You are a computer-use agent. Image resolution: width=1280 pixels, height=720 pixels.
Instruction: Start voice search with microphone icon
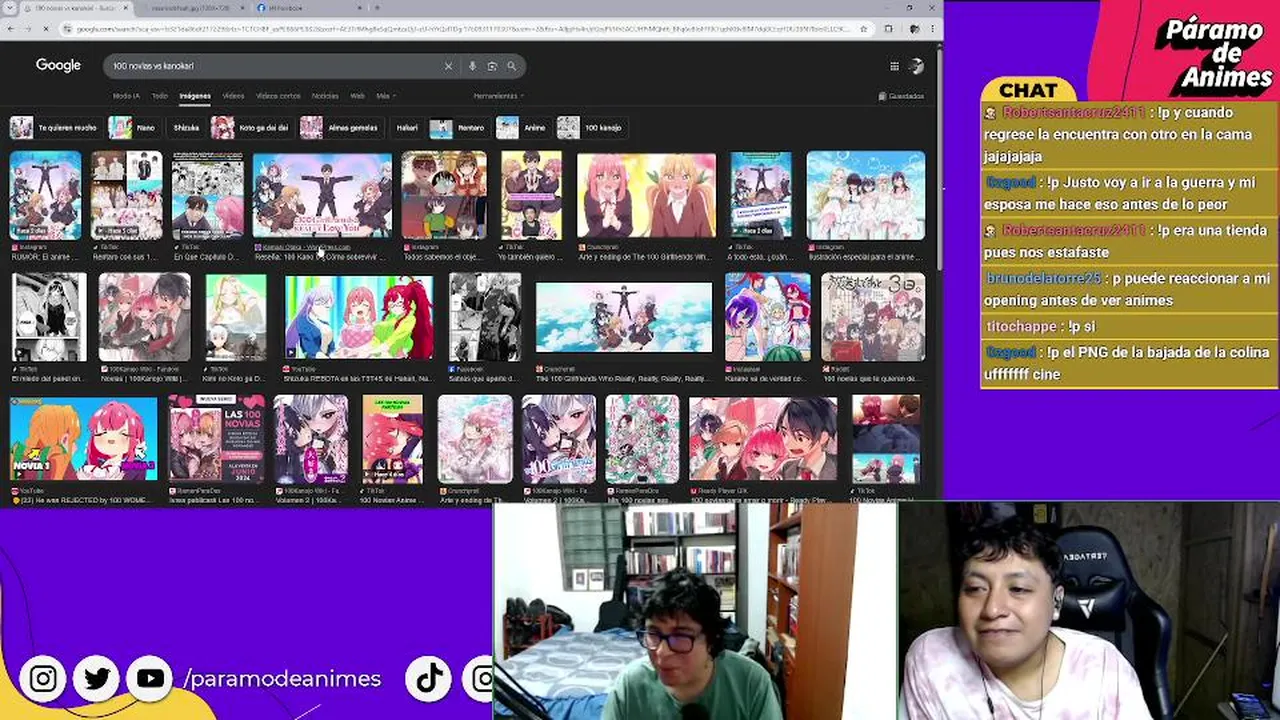pyautogui.click(x=472, y=66)
